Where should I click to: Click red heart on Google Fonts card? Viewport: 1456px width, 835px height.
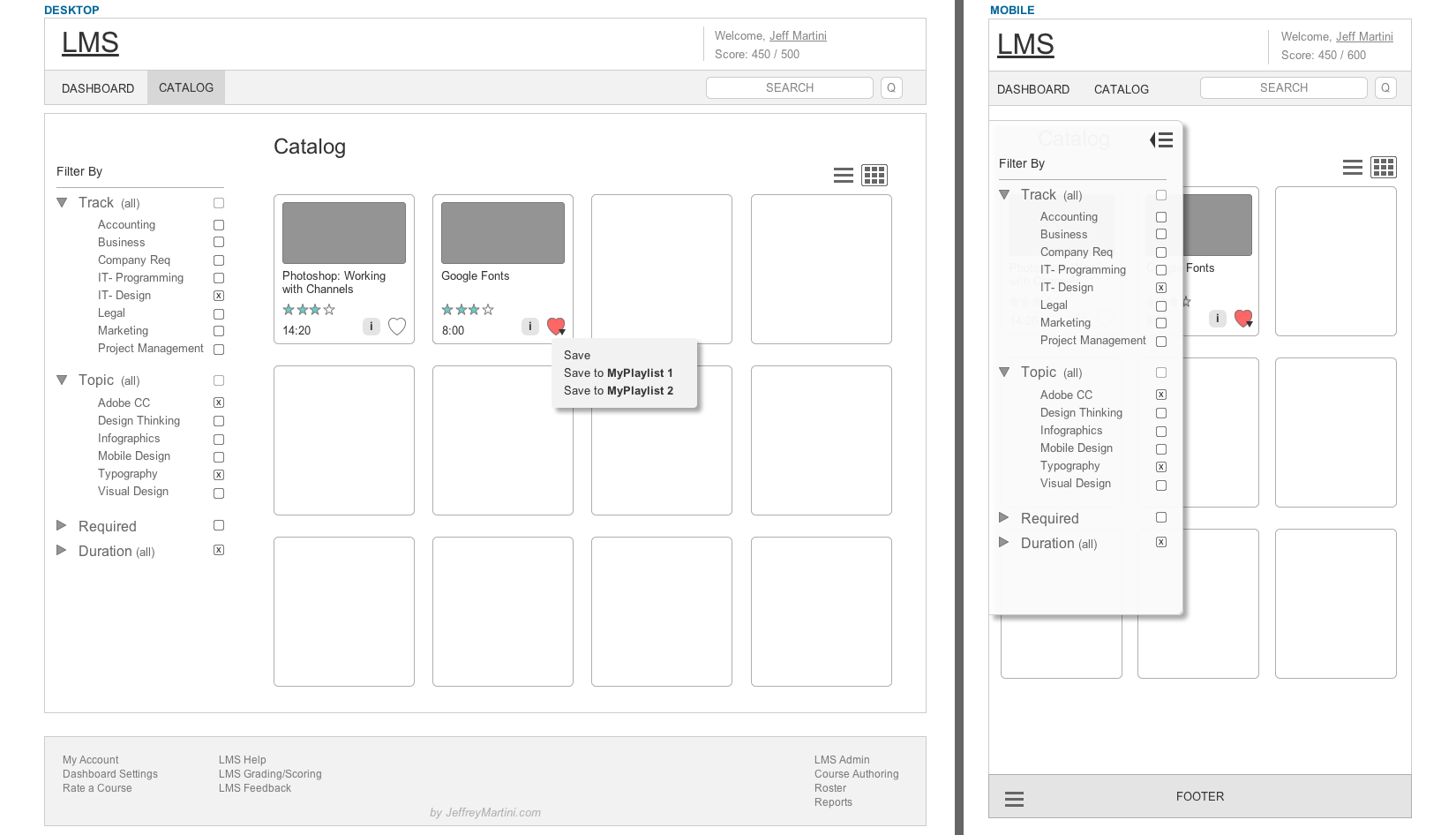(x=555, y=326)
